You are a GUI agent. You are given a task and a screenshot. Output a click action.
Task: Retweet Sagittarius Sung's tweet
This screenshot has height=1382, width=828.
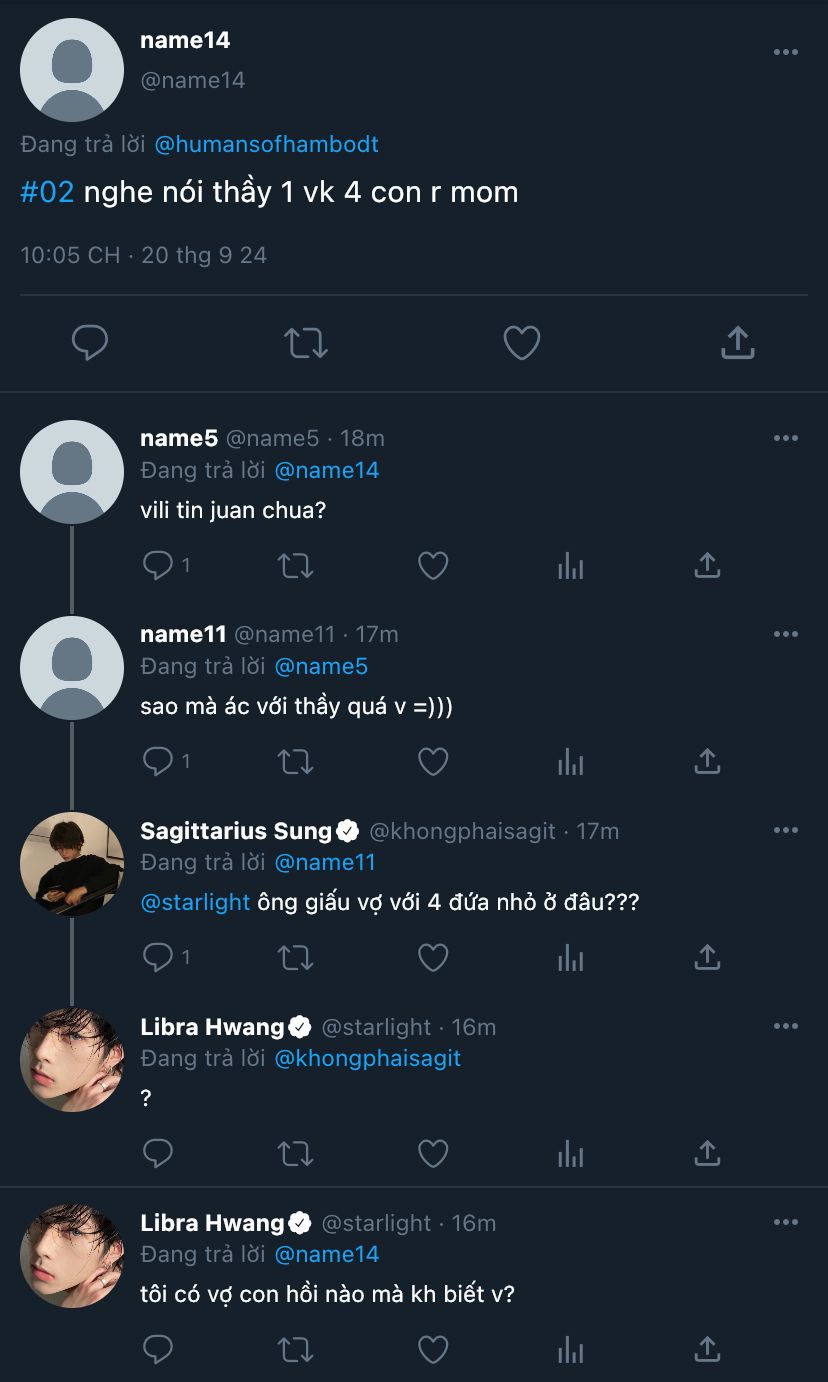pos(295,958)
